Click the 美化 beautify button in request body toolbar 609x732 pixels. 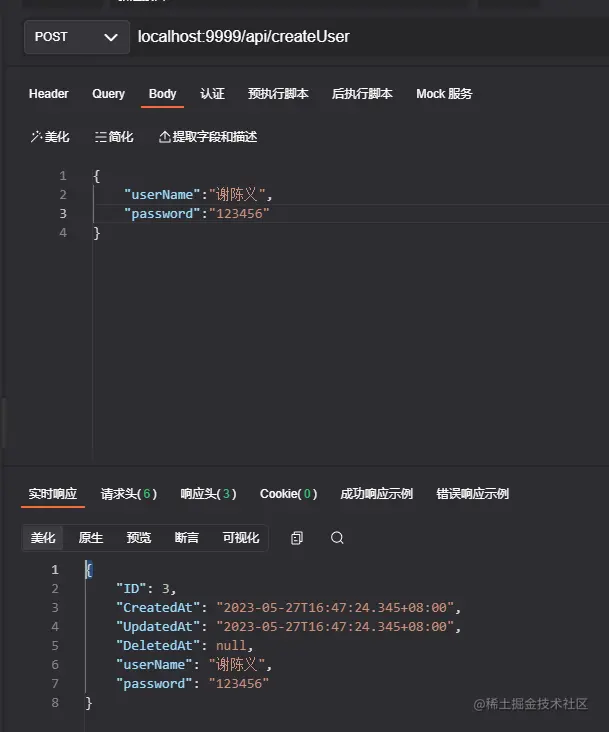click(x=50, y=137)
